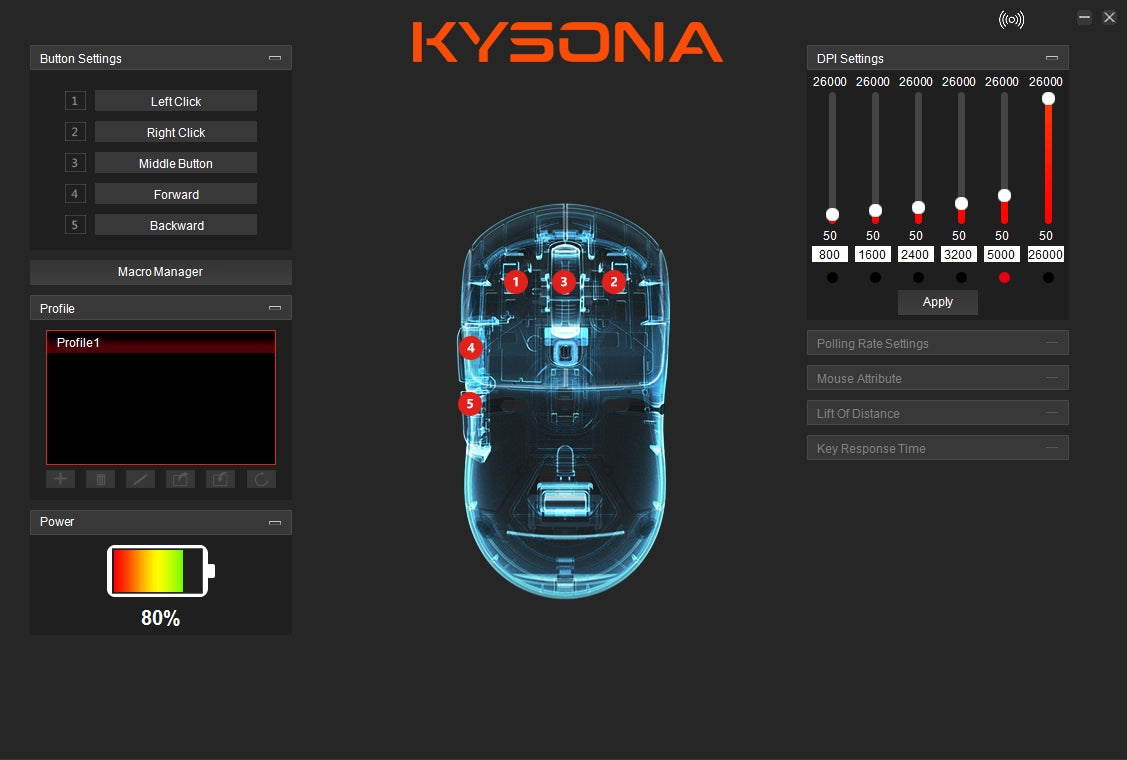Image resolution: width=1127 pixels, height=760 pixels.
Task: Select the 2400 DPI stage radio dot
Action: click(918, 278)
